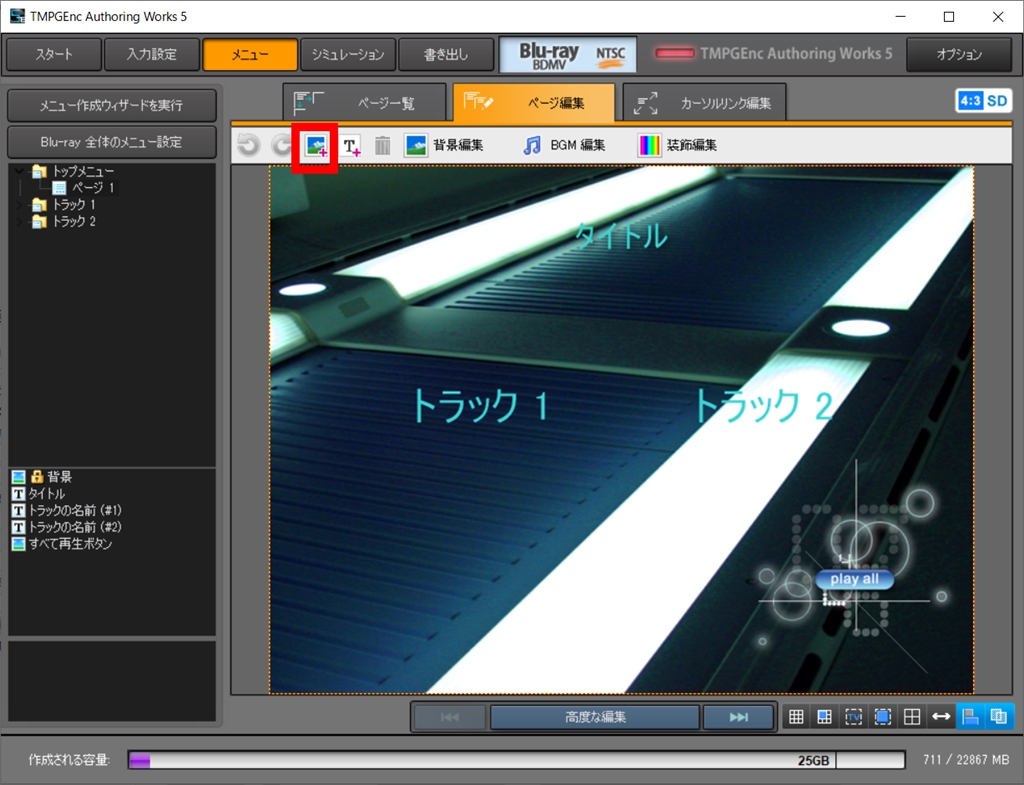Click the redo arrow in the edit toolbar

coord(281,145)
